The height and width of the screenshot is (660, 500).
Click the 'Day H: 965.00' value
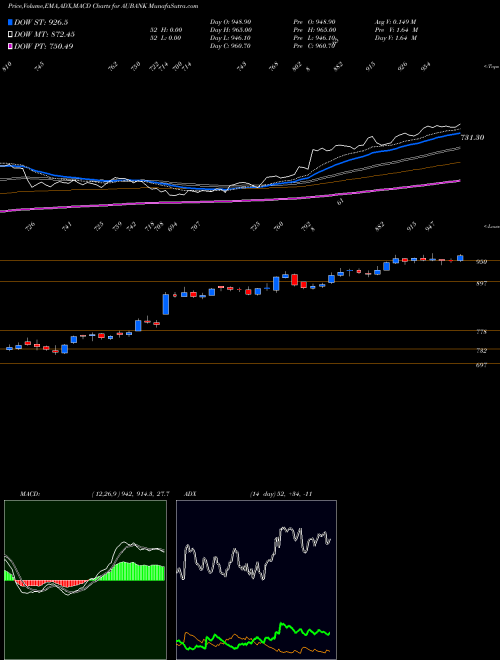231,30
